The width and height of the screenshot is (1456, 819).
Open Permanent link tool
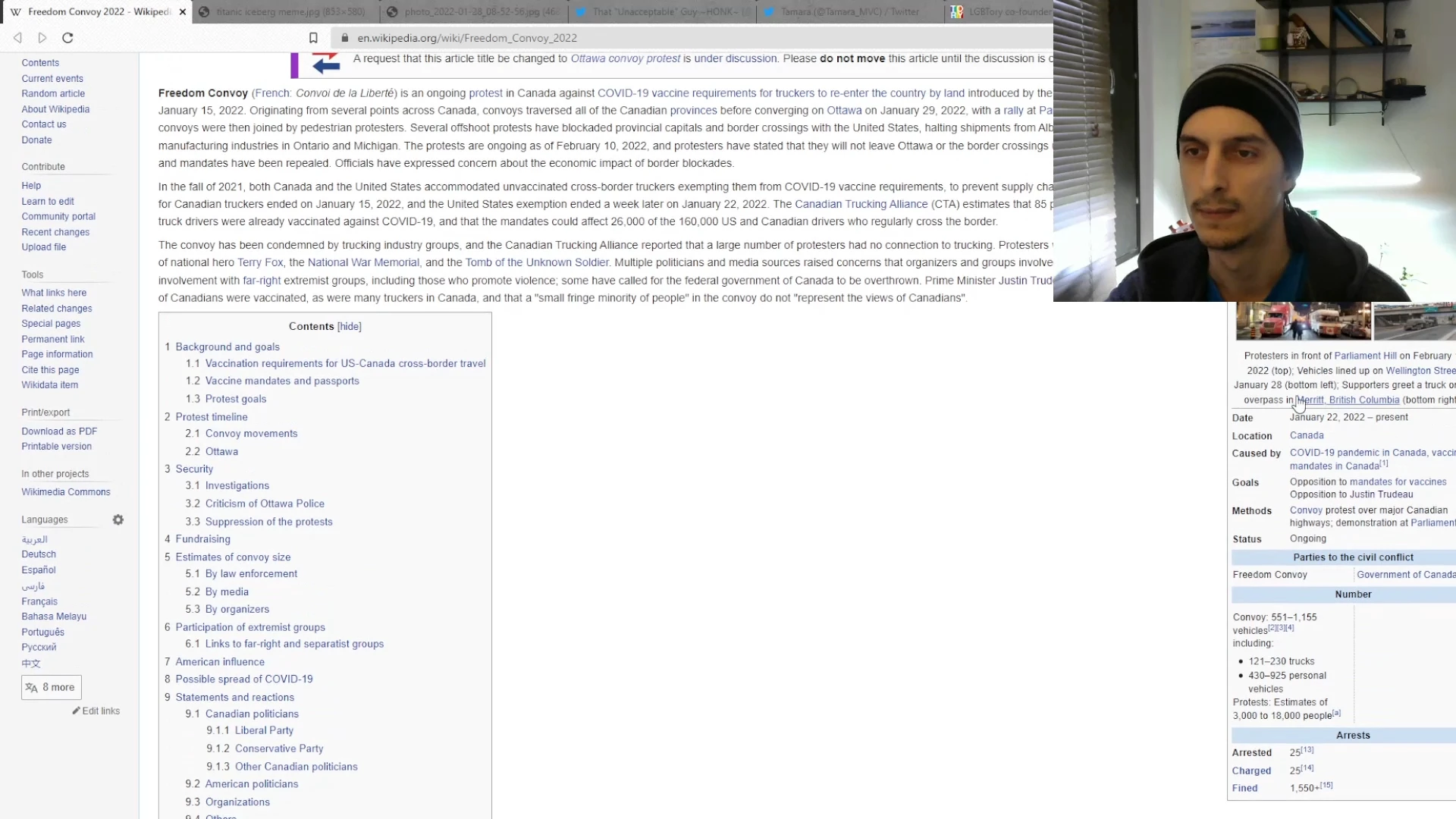click(53, 339)
